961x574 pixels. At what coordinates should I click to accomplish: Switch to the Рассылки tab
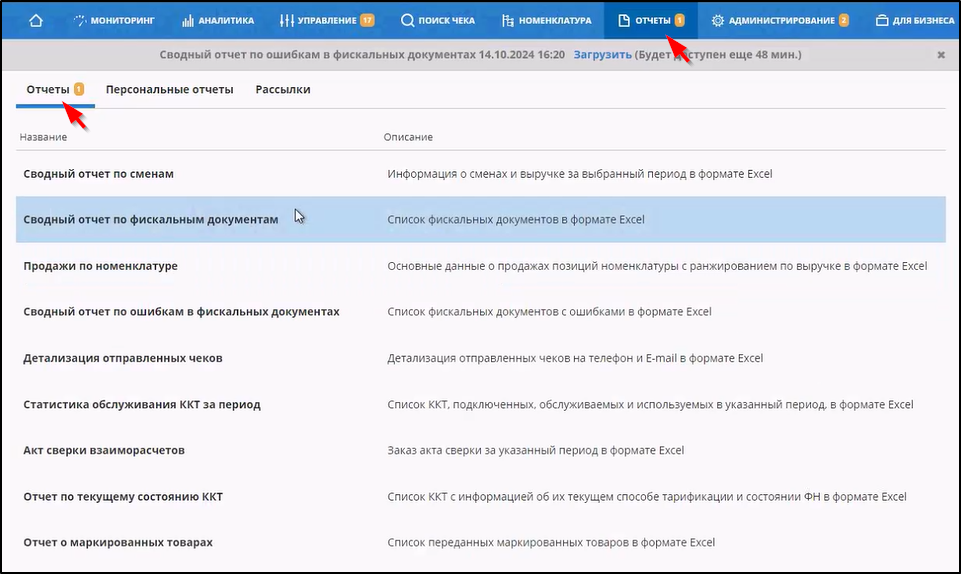coord(282,89)
